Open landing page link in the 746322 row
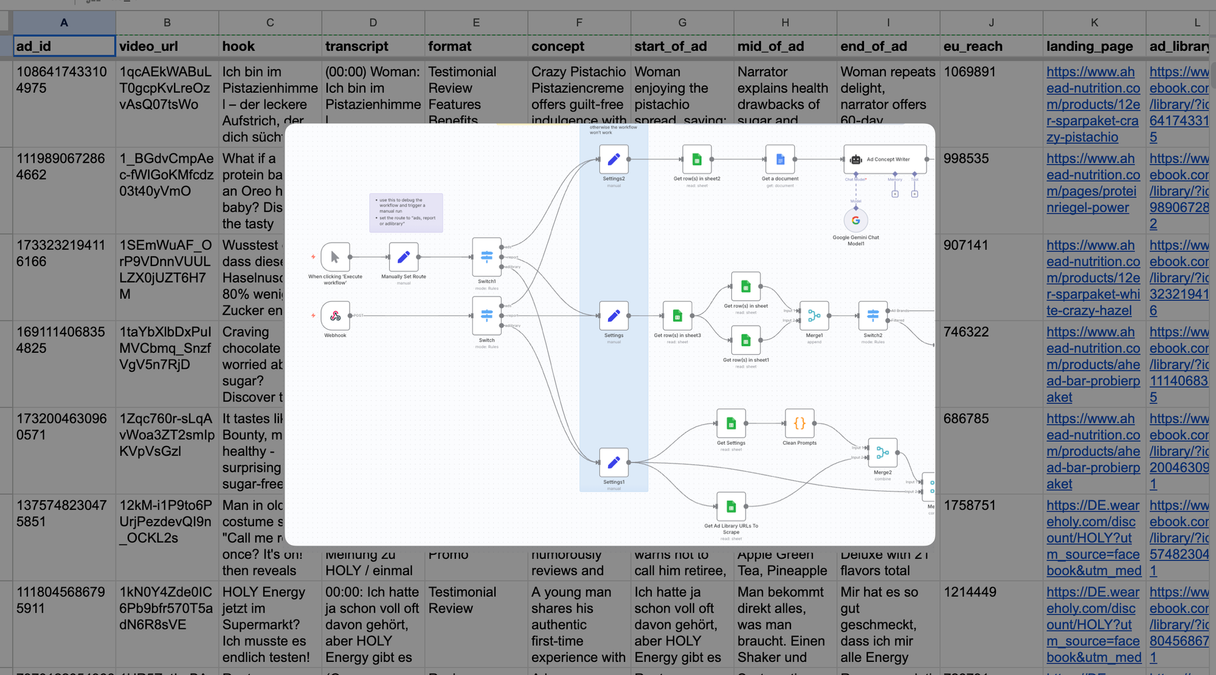The height and width of the screenshot is (675, 1216). tap(1093, 365)
